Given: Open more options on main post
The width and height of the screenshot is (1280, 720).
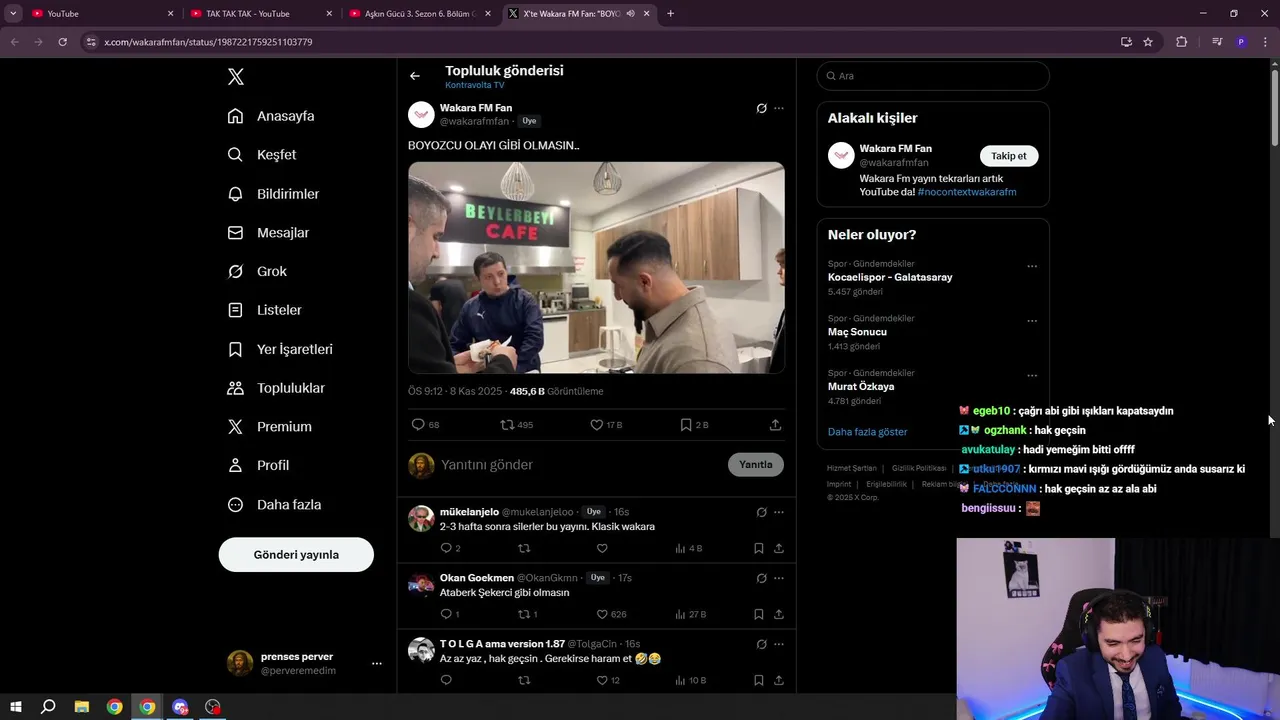Looking at the screenshot, I should (x=779, y=108).
